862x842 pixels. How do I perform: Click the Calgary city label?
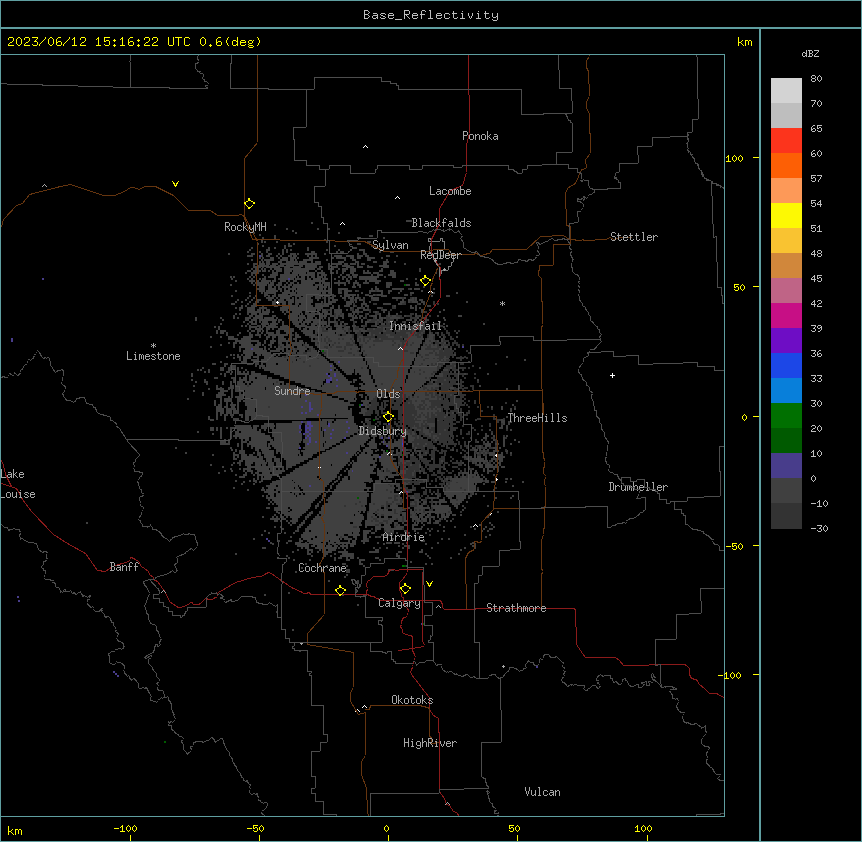(x=399, y=603)
